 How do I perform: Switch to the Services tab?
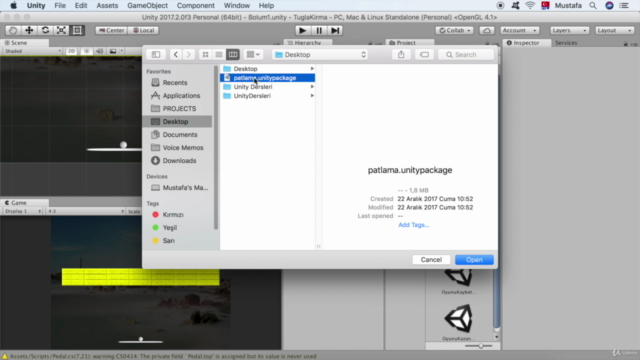tap(566, 42)
